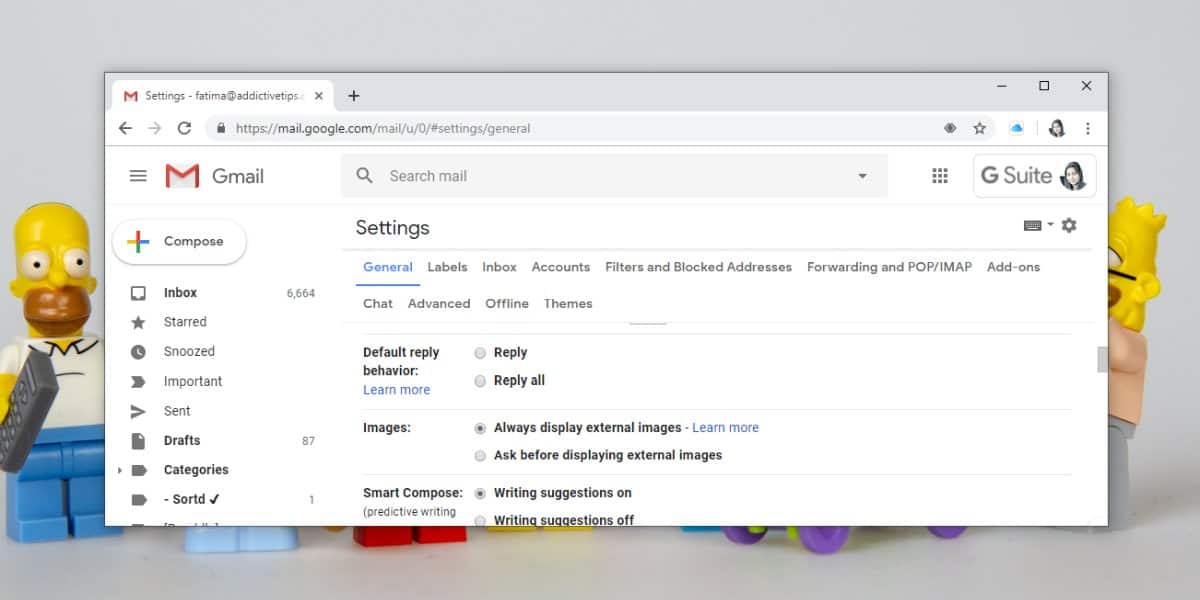Reload the page
The width and height of the screenshot is (1200, 600).
tap(184, 128)
